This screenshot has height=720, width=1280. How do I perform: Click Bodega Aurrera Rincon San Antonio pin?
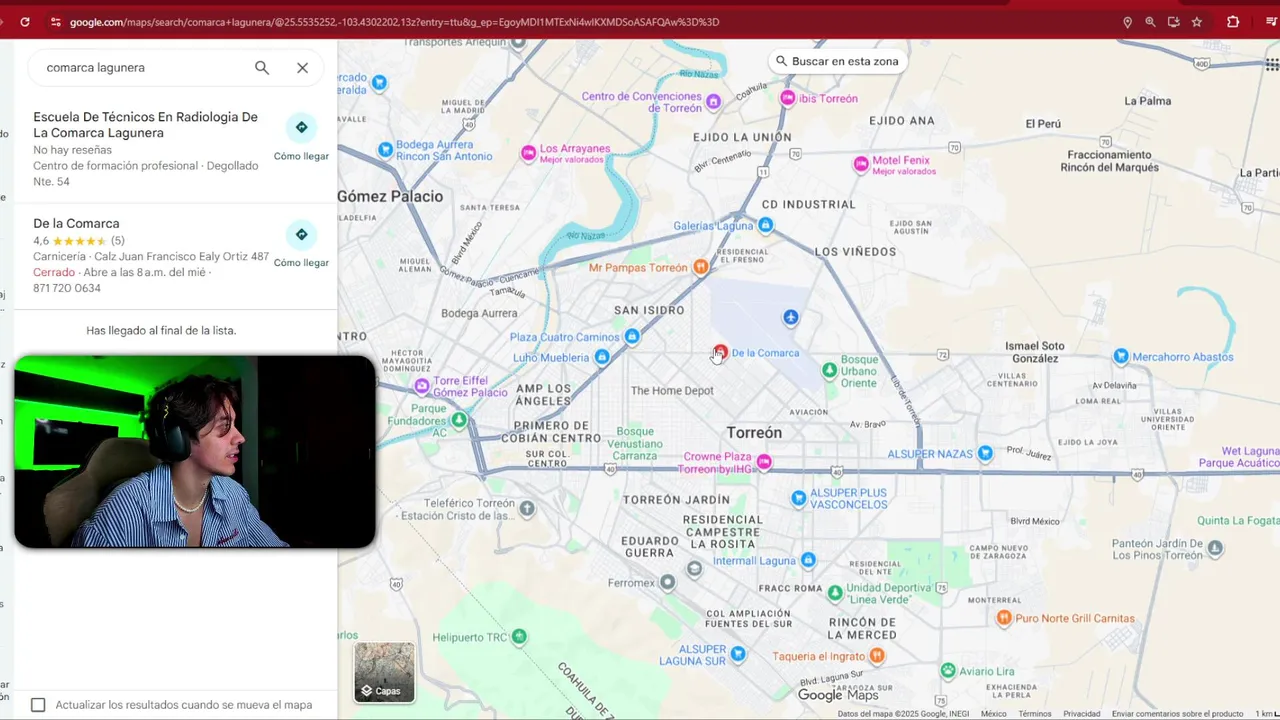pos(385,150)
